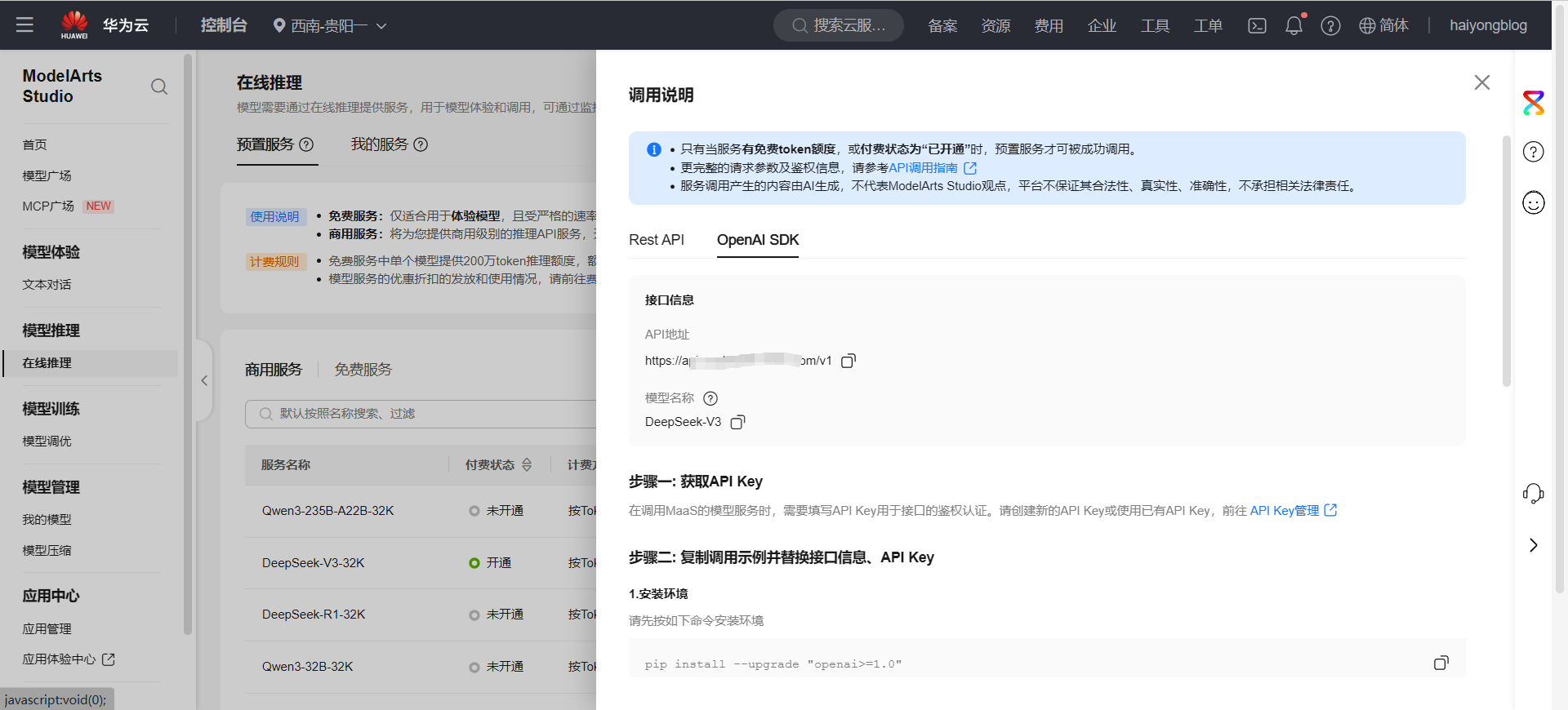Open 应用管理 in sidebar

coord(47,629)
